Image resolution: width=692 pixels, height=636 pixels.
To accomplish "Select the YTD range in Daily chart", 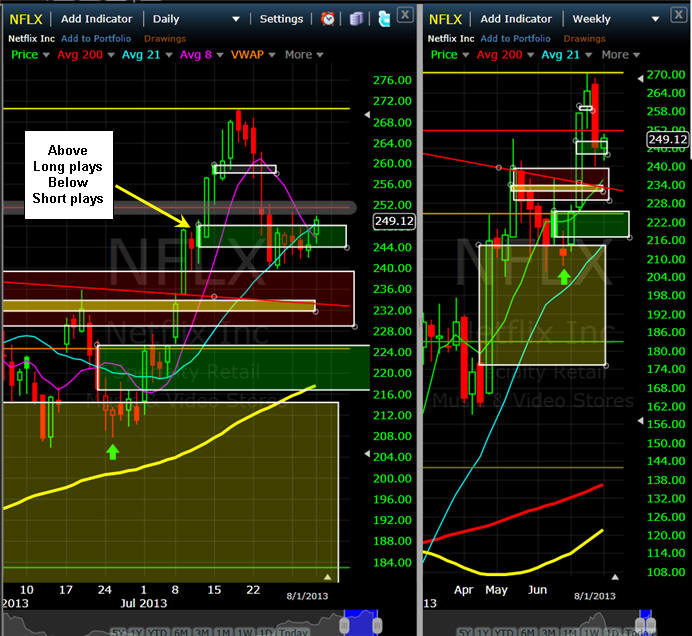I will pyautogui.click(x=158, y=632).
